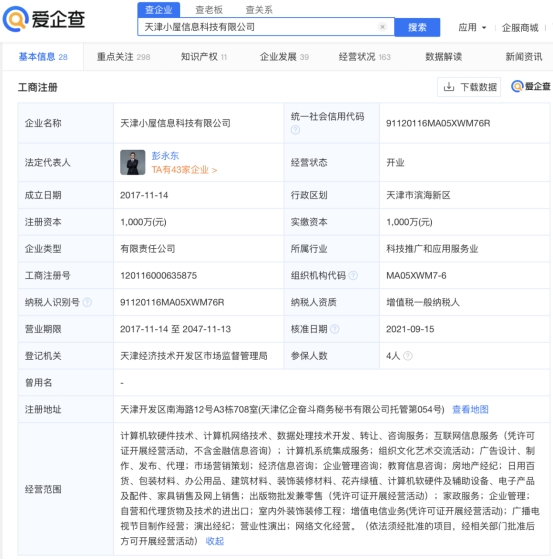Viewport: 553px width, 560px height.
Task: Select the 查企业 search tab
Action: [x=159, y=10]
